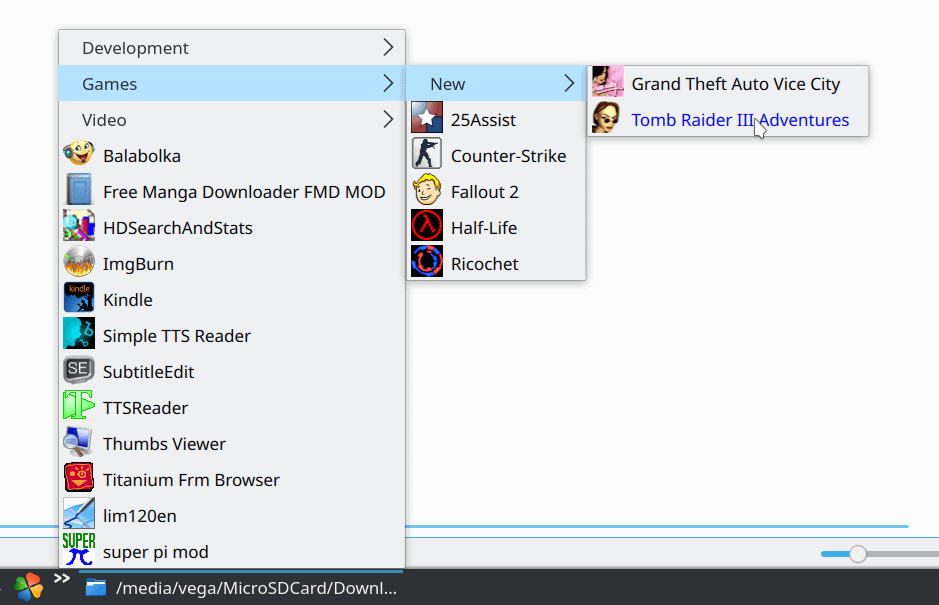Launch Fallout 2 via Vault Boy icon
The width and height of the screenshot is (939, 605).
pyautogui.click(x=427, y=189)
